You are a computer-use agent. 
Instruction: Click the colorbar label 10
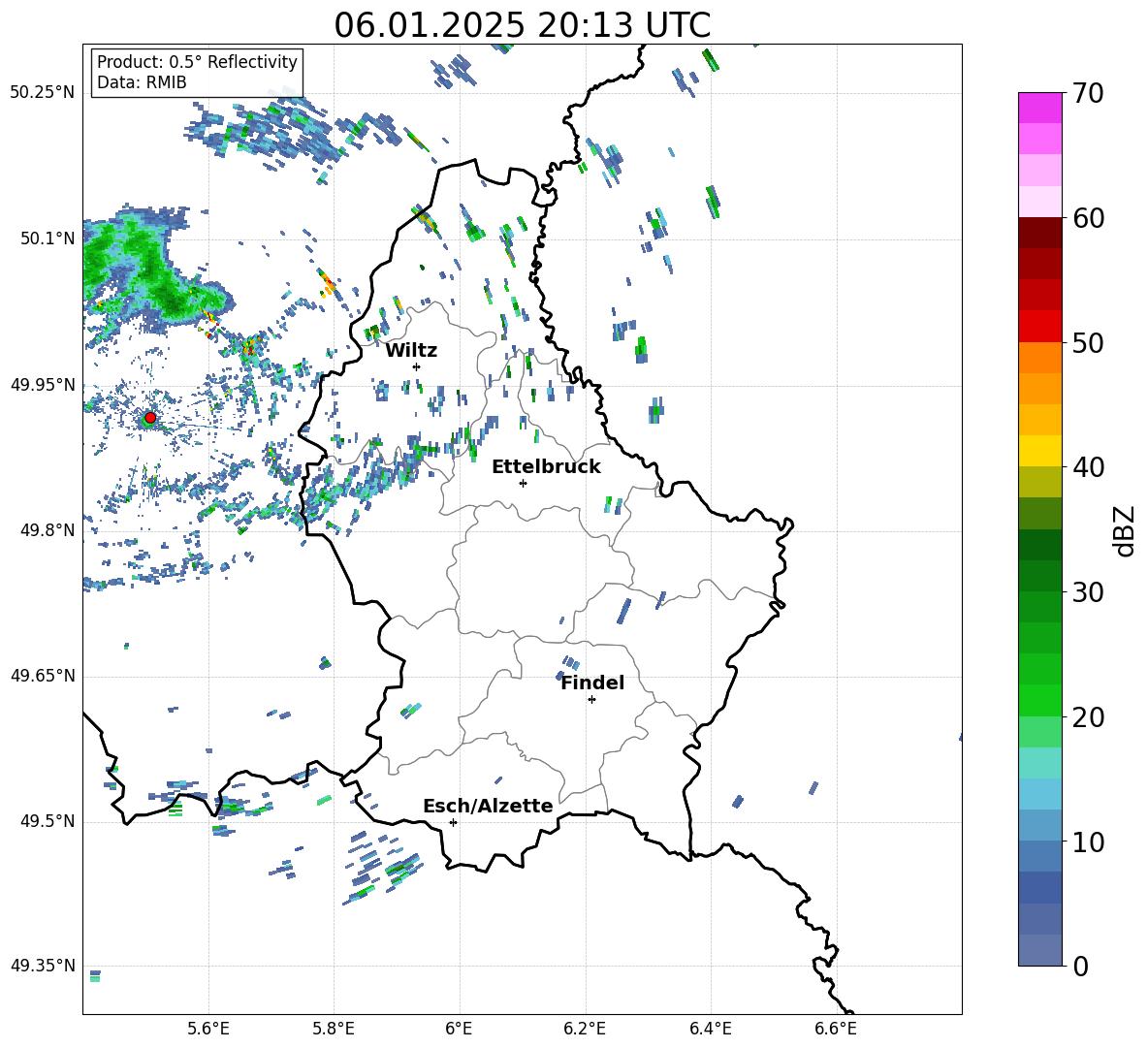coord(1088,842)
